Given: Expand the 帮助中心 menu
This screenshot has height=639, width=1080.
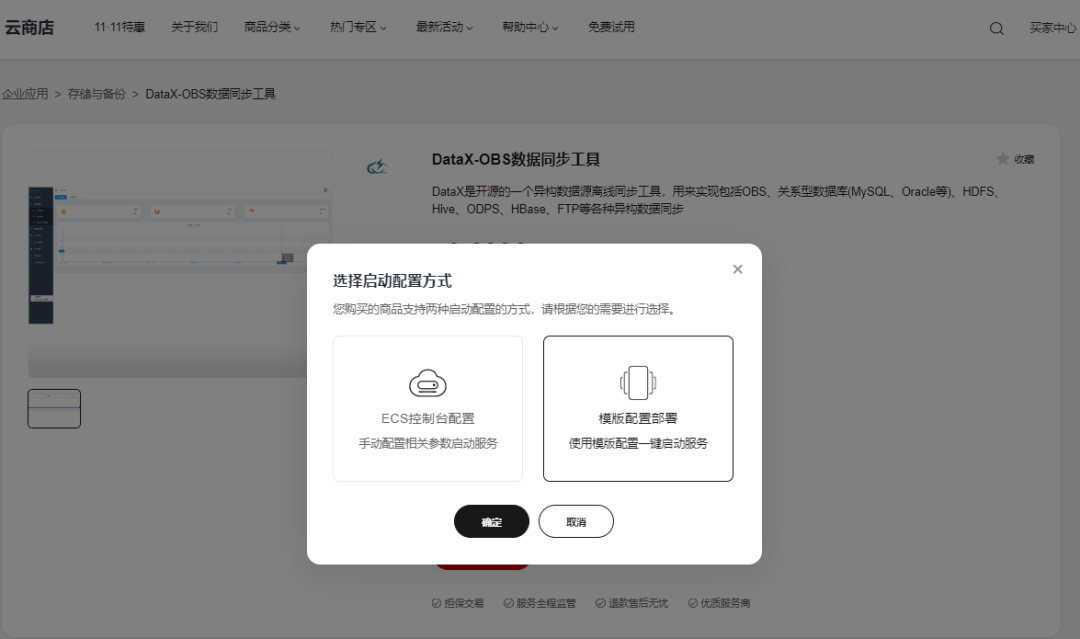Looking at the screenshot, I should (529, 27).
